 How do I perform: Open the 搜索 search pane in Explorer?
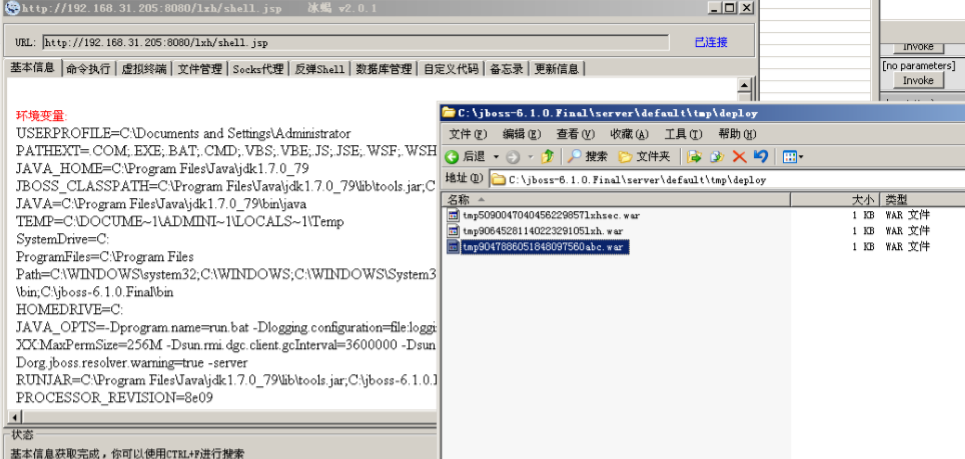[588, 157]
